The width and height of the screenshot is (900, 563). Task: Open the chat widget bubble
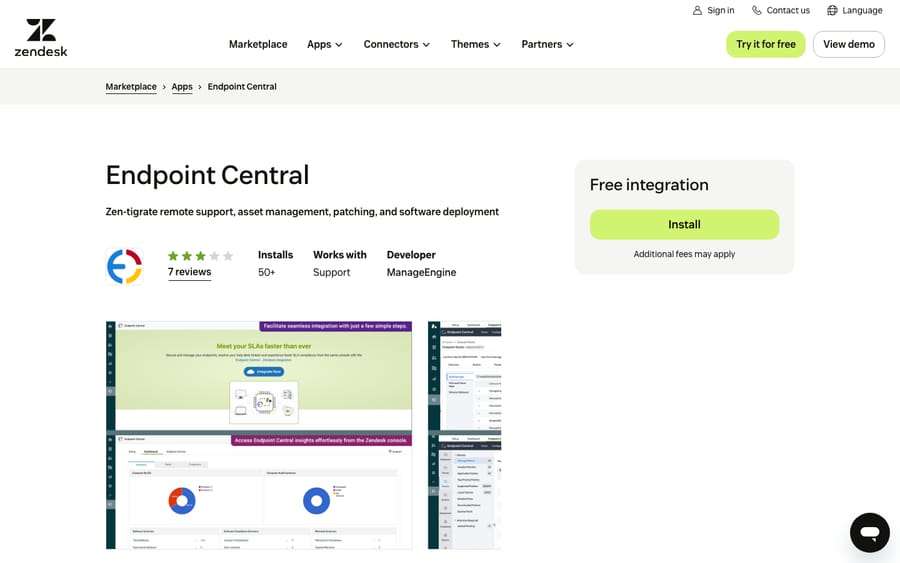pos(870,533)
